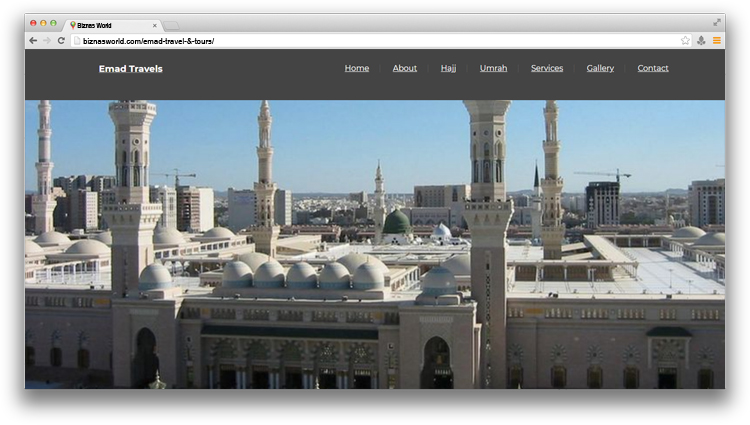
Task: Visit the Services page link
Action: [x=547, y=68]
